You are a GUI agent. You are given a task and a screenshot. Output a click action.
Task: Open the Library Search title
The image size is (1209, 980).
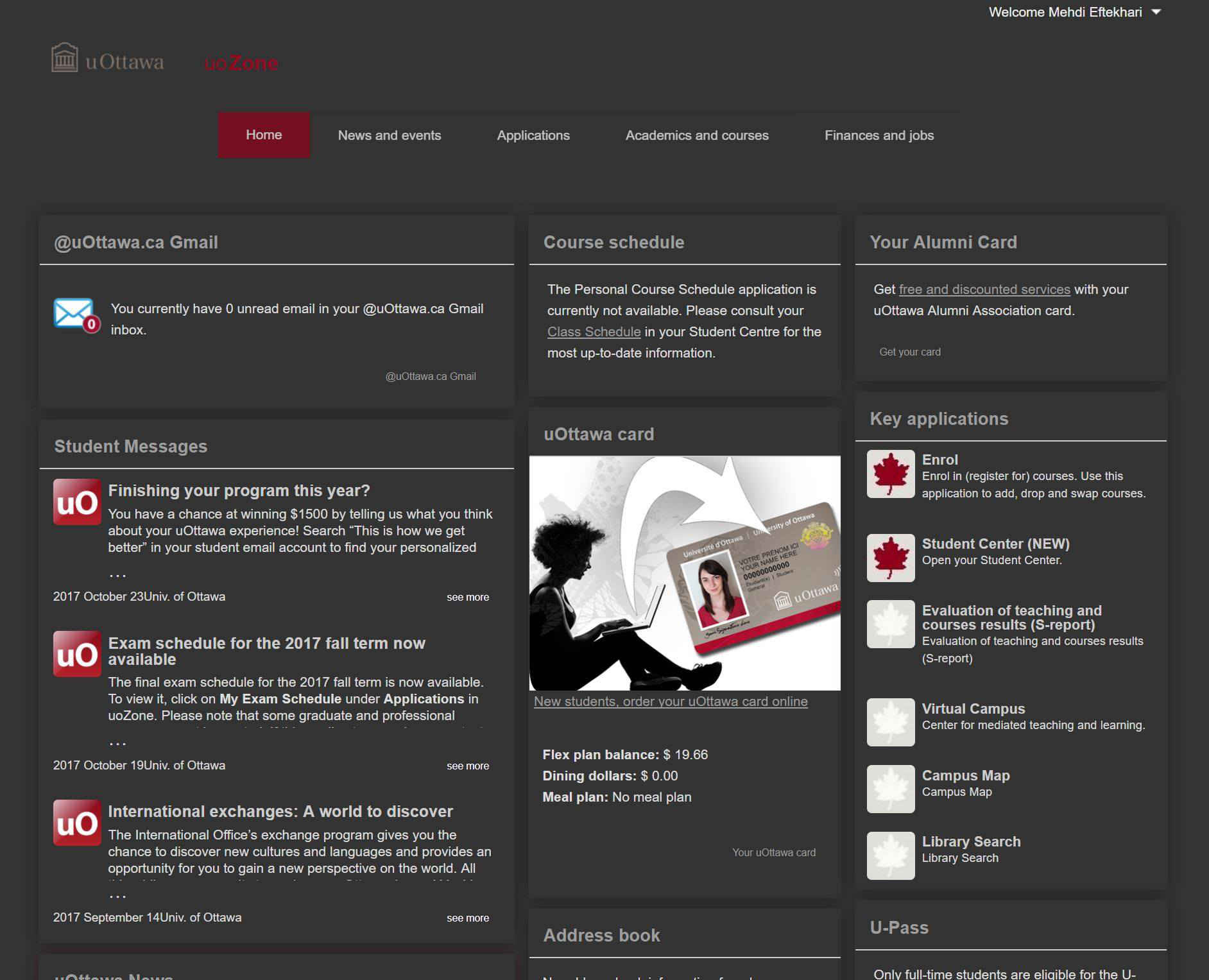coord(971,842)
